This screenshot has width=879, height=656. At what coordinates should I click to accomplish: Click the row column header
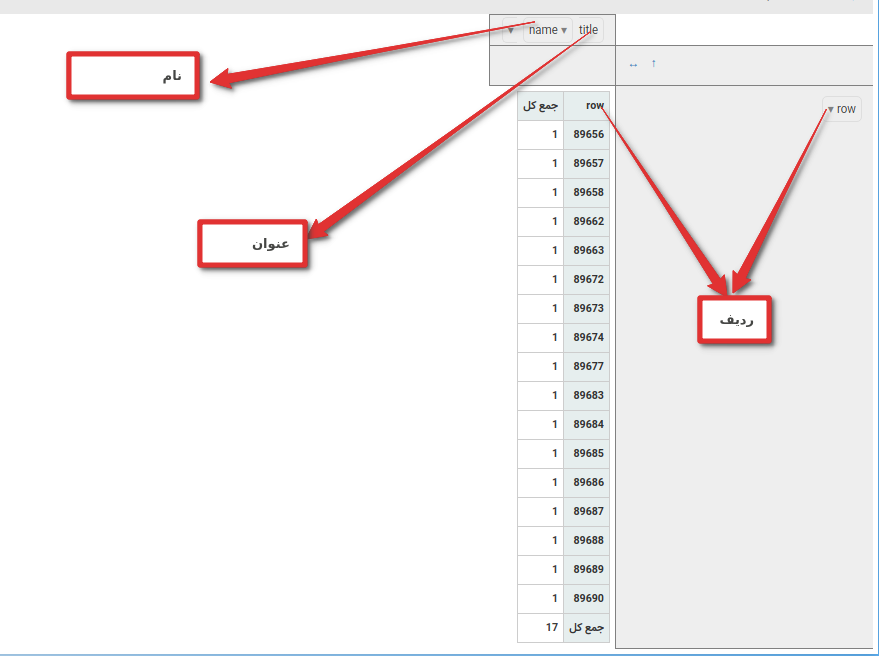click(x=586, y=105)
